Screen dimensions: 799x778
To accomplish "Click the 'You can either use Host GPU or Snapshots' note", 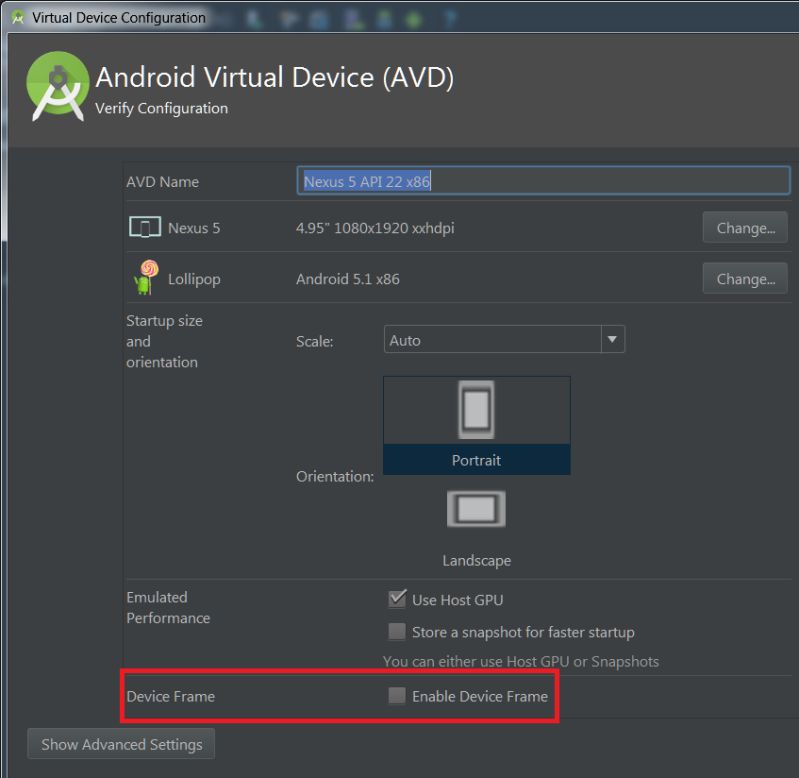I will coord(521,661).
